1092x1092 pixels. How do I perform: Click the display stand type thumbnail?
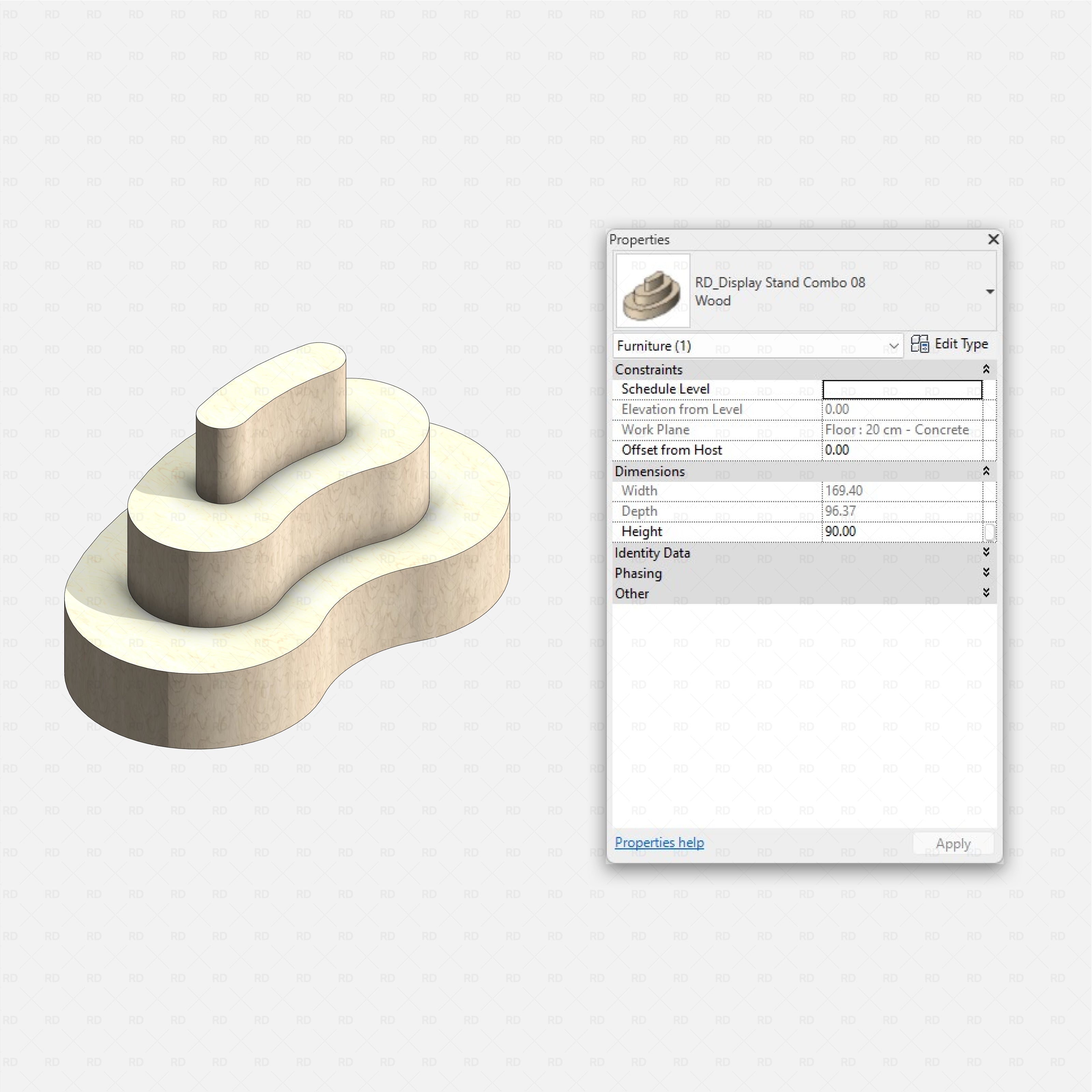(653, 290)
